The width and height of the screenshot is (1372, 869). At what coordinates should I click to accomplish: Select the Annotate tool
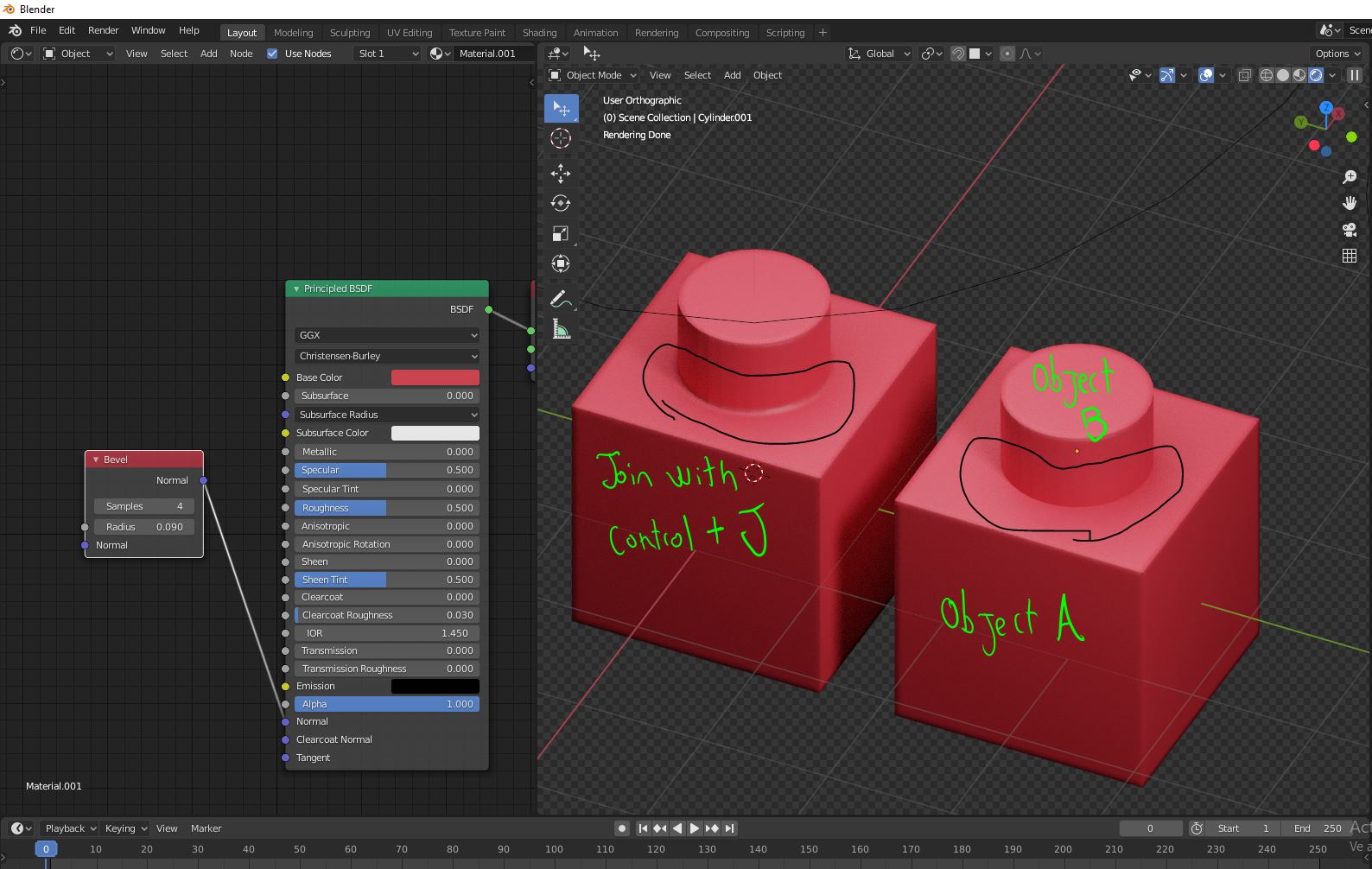[x=561, y=299]
